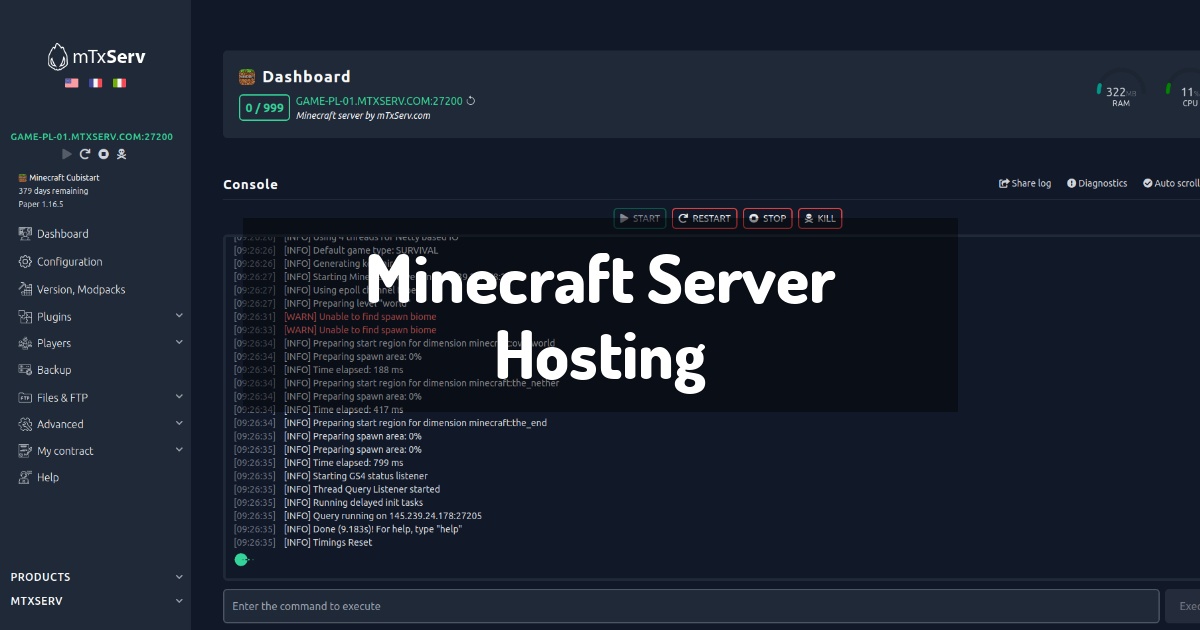Toggle Auto scroll option
This screenshot has width=1200, height=630.
1171,183
